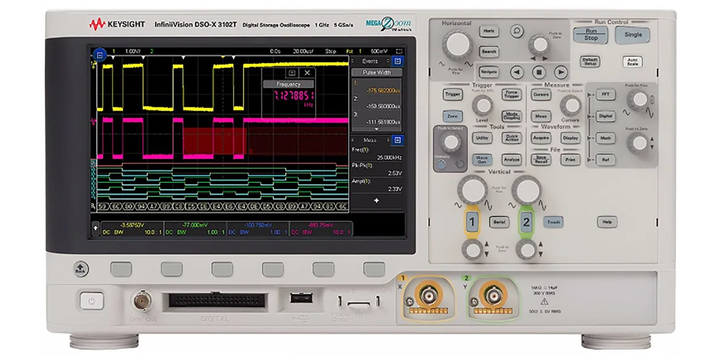Tap the power button
Image resolution: width=720 pixels, height=360 pixels.
click(x=92, y=301)
